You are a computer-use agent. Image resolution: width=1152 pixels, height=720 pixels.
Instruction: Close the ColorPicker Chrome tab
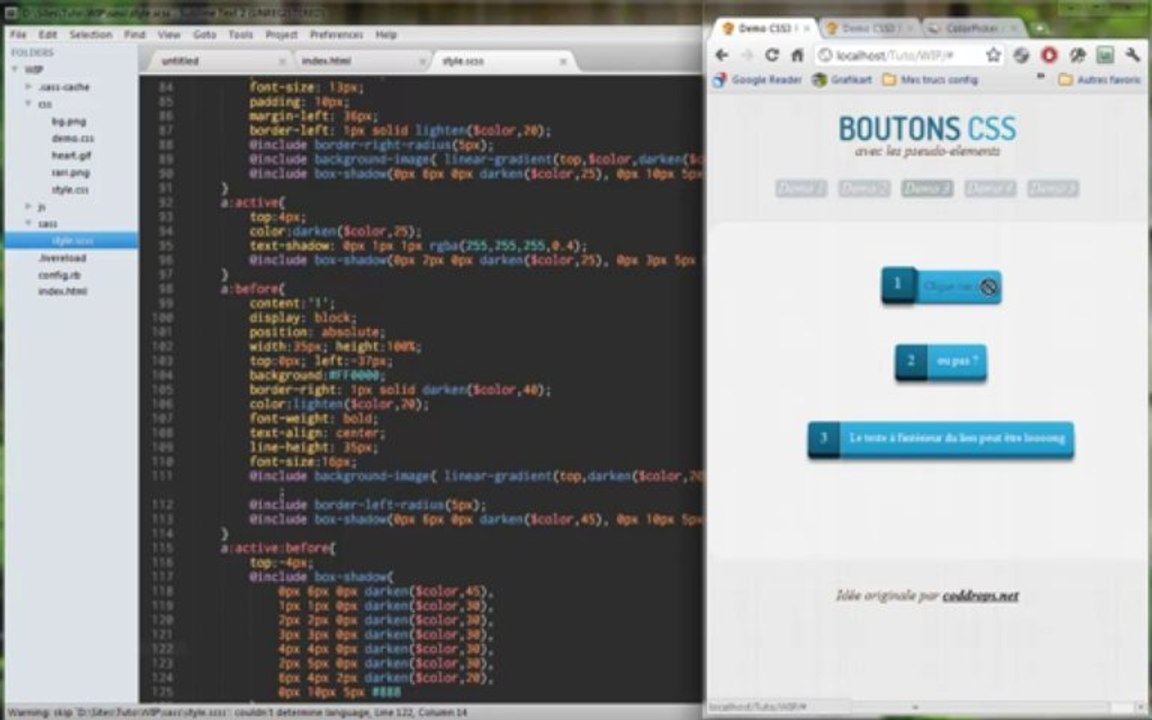click(1015, 29)
